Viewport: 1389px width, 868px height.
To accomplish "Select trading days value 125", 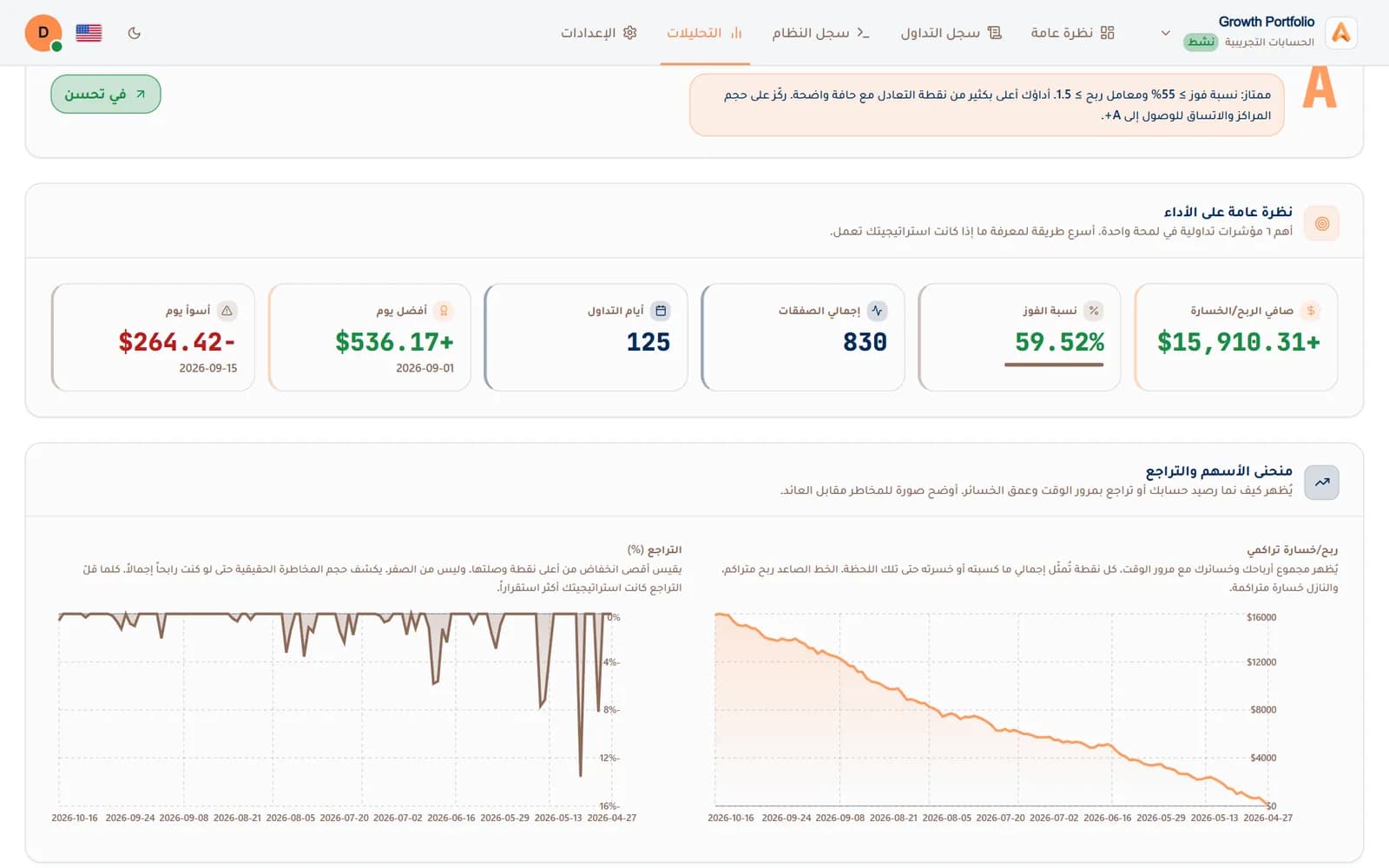I will tap(648, 342).
